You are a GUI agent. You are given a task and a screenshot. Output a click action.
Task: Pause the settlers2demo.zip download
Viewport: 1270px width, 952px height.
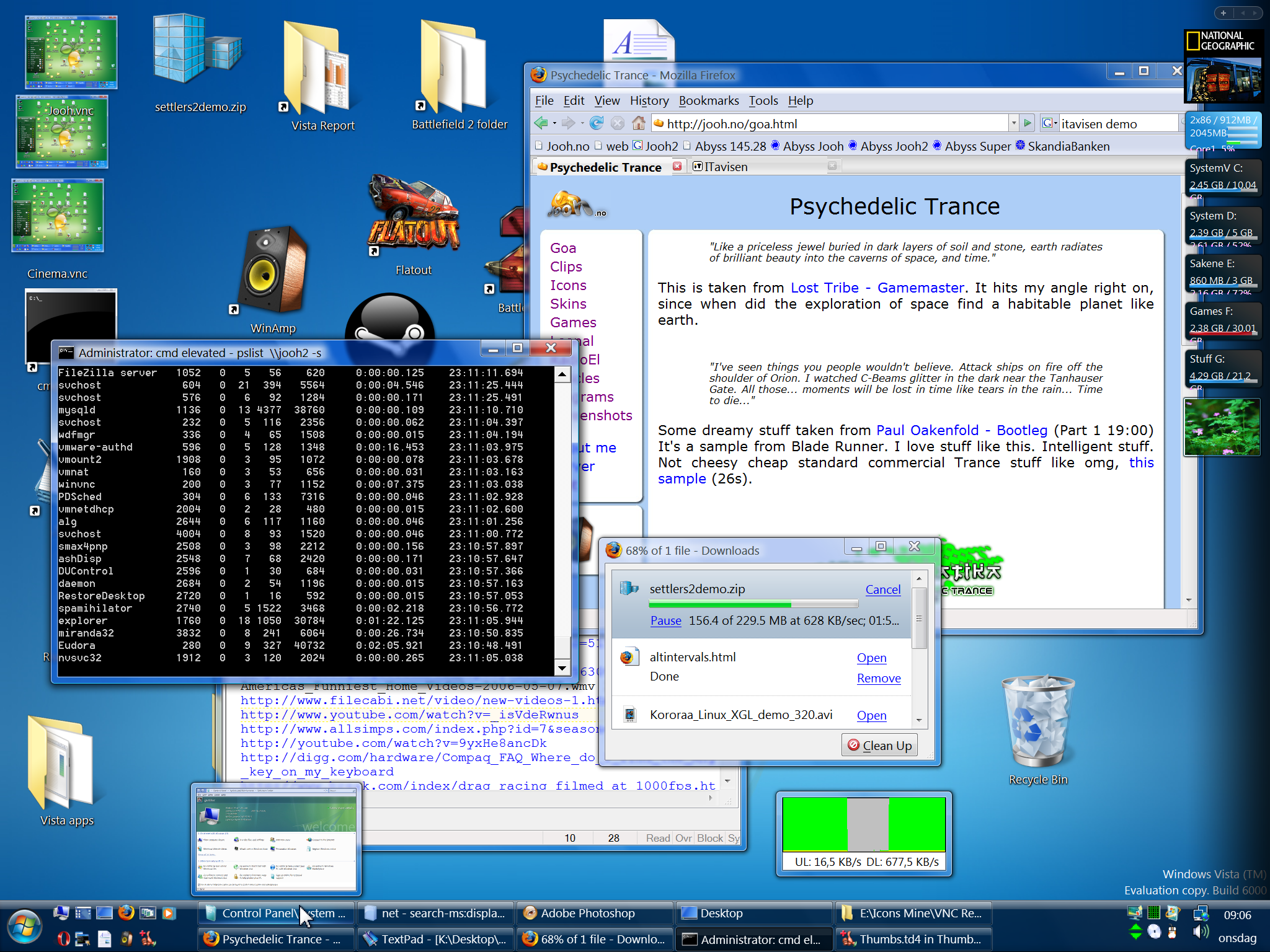point(665,620)
